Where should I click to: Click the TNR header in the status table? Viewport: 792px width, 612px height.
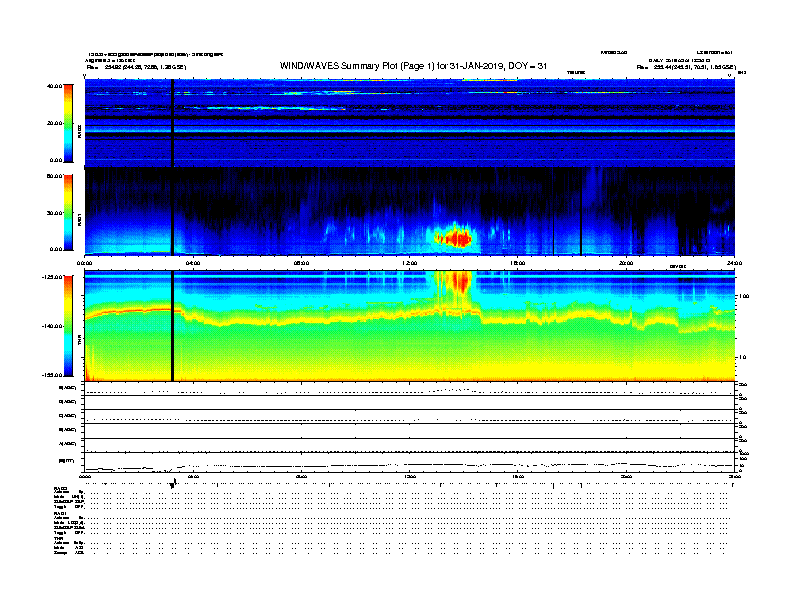tap(58, 538)
